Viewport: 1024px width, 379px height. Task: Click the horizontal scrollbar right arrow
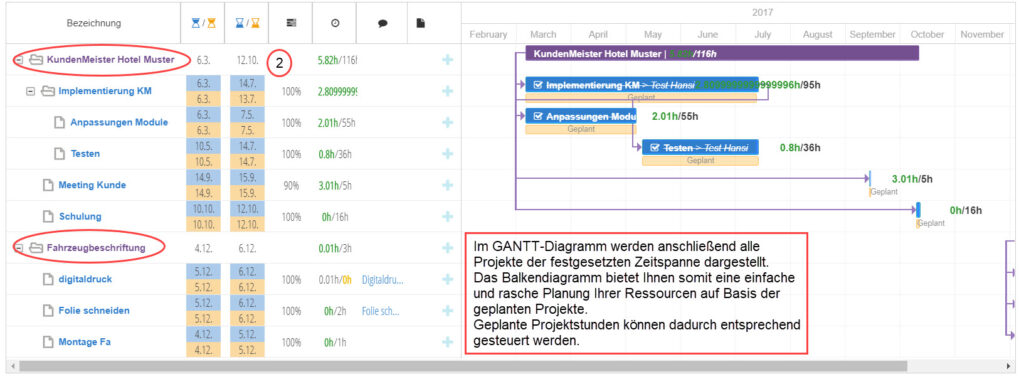pyautogui.click(x=1008, y=366)
